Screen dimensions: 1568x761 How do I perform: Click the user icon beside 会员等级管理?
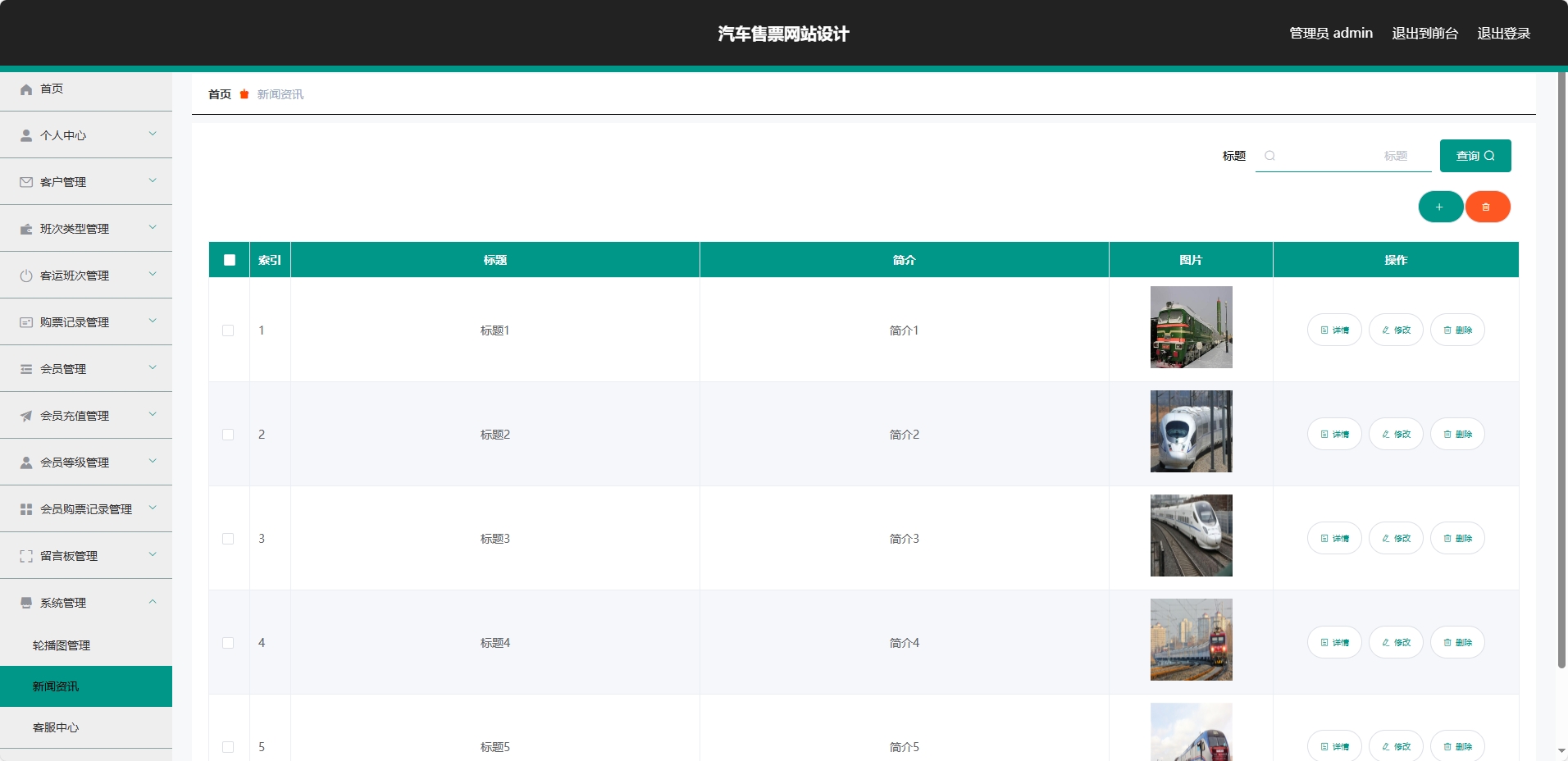pos(26,463)
